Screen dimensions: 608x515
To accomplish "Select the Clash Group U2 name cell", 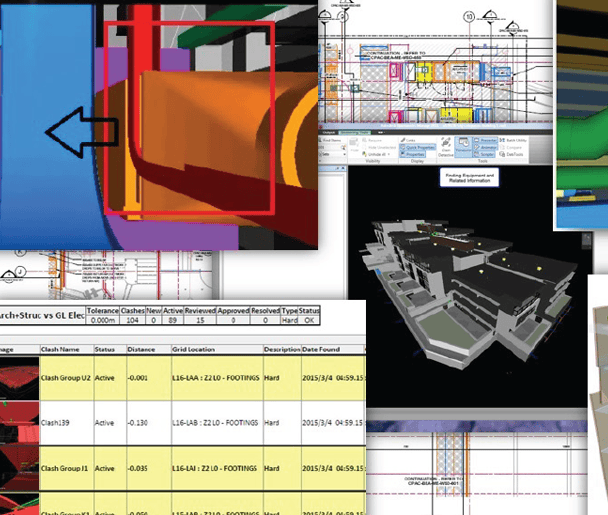I will pos(66,378).
